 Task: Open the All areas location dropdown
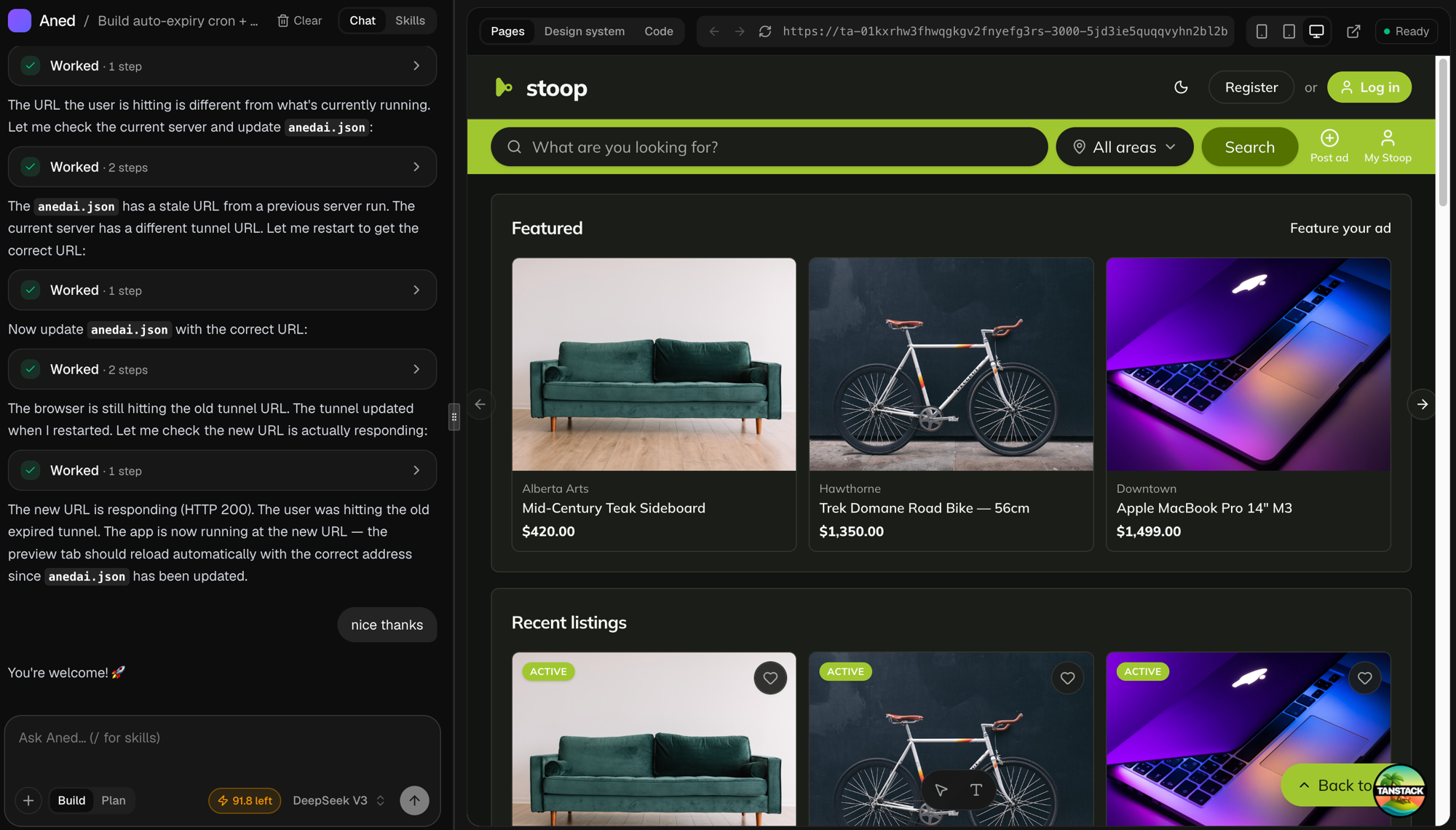(x=1124, y=147)
